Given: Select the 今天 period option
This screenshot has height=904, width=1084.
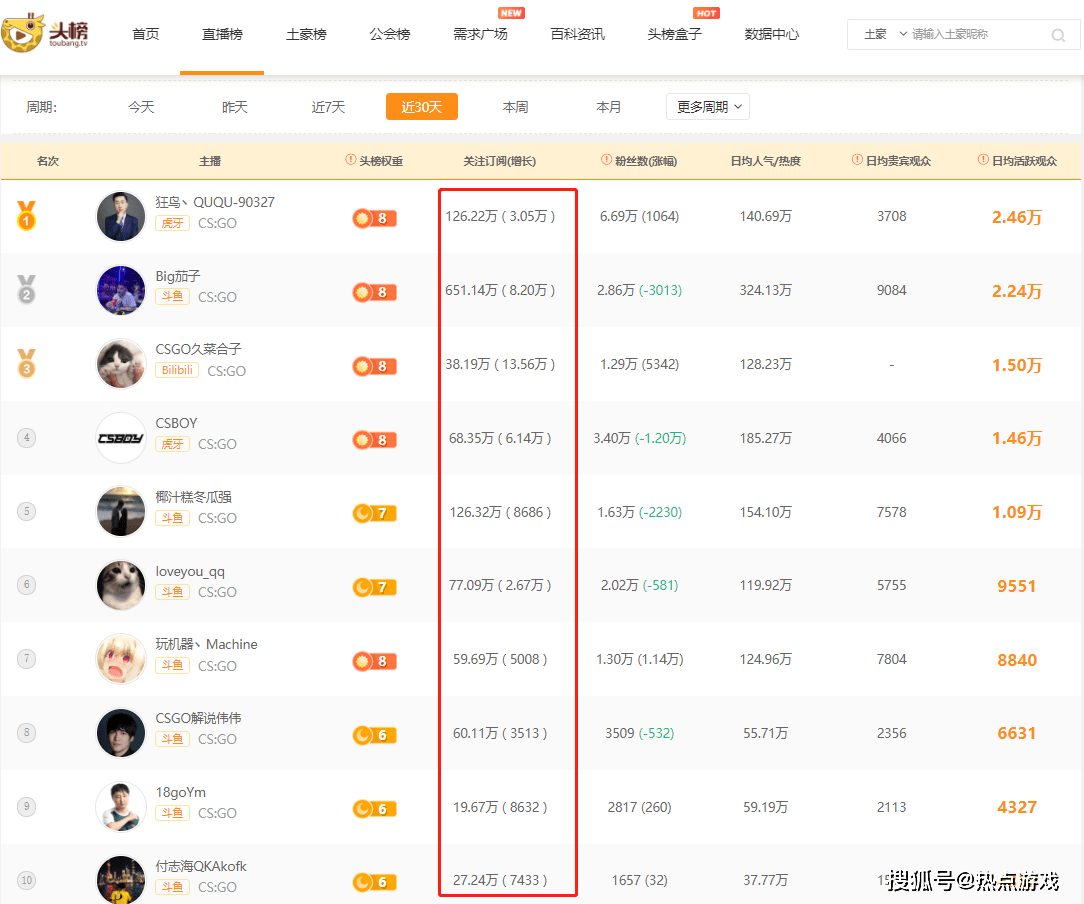Looking at the screenshot, I should coord(141,107).
